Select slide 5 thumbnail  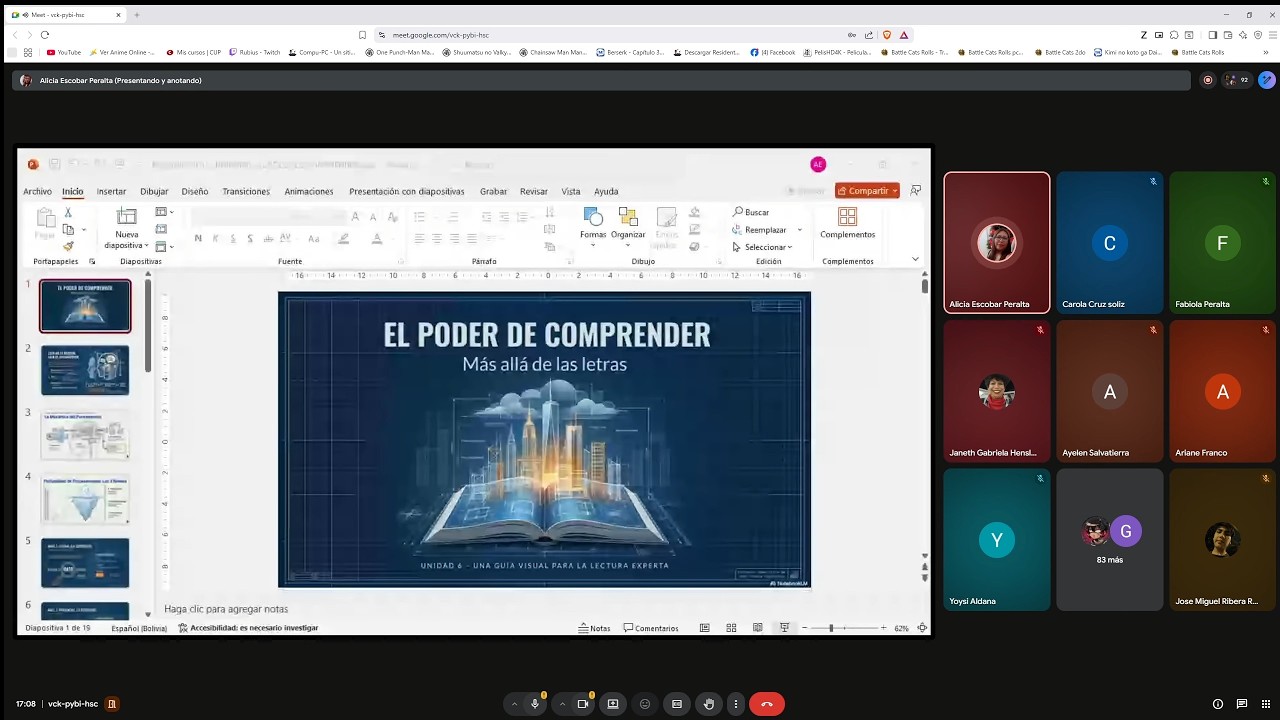(x=85, y=563)
